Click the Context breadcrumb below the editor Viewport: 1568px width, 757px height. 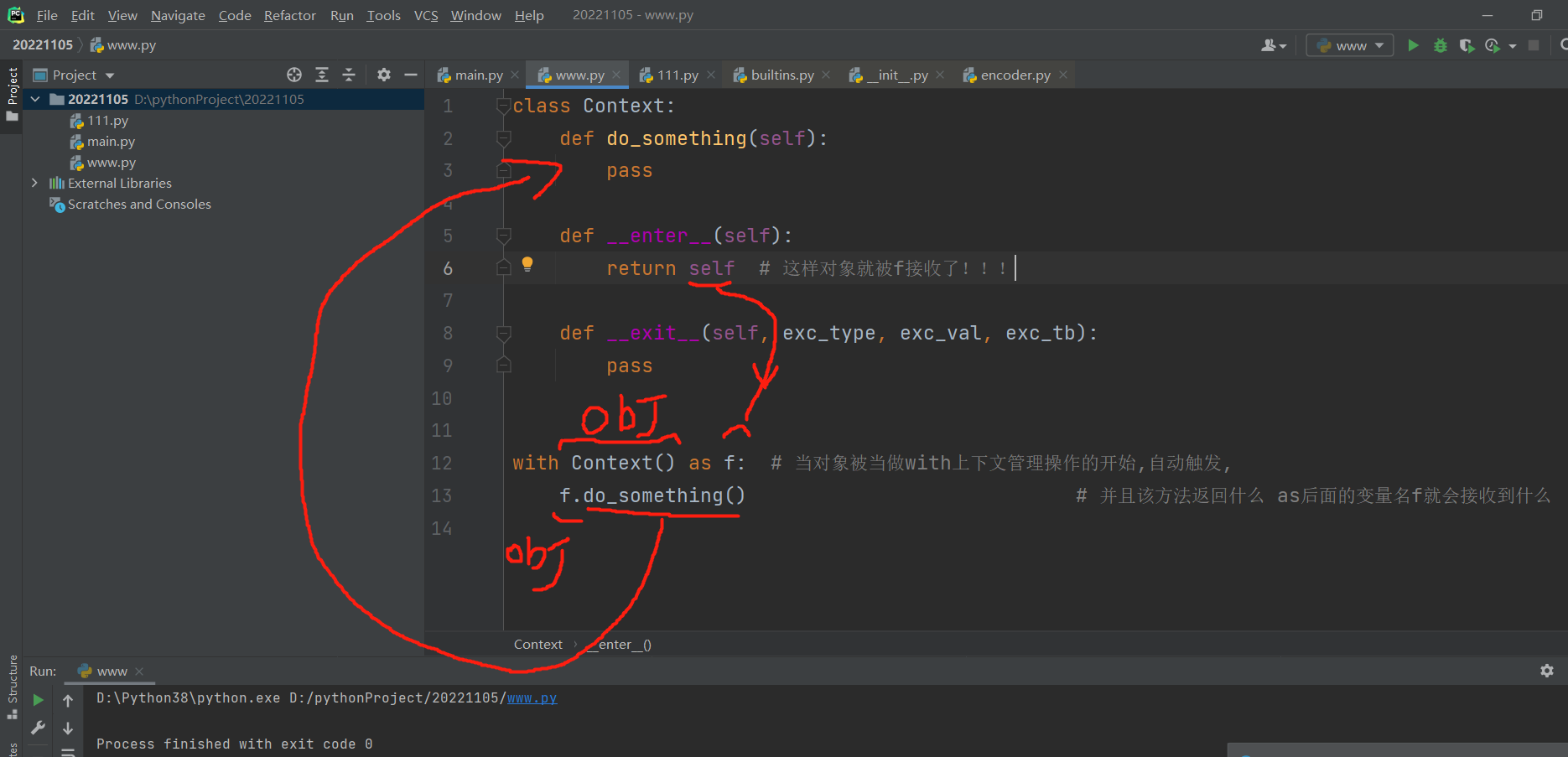pyautogui.click(x=538, y=644)
